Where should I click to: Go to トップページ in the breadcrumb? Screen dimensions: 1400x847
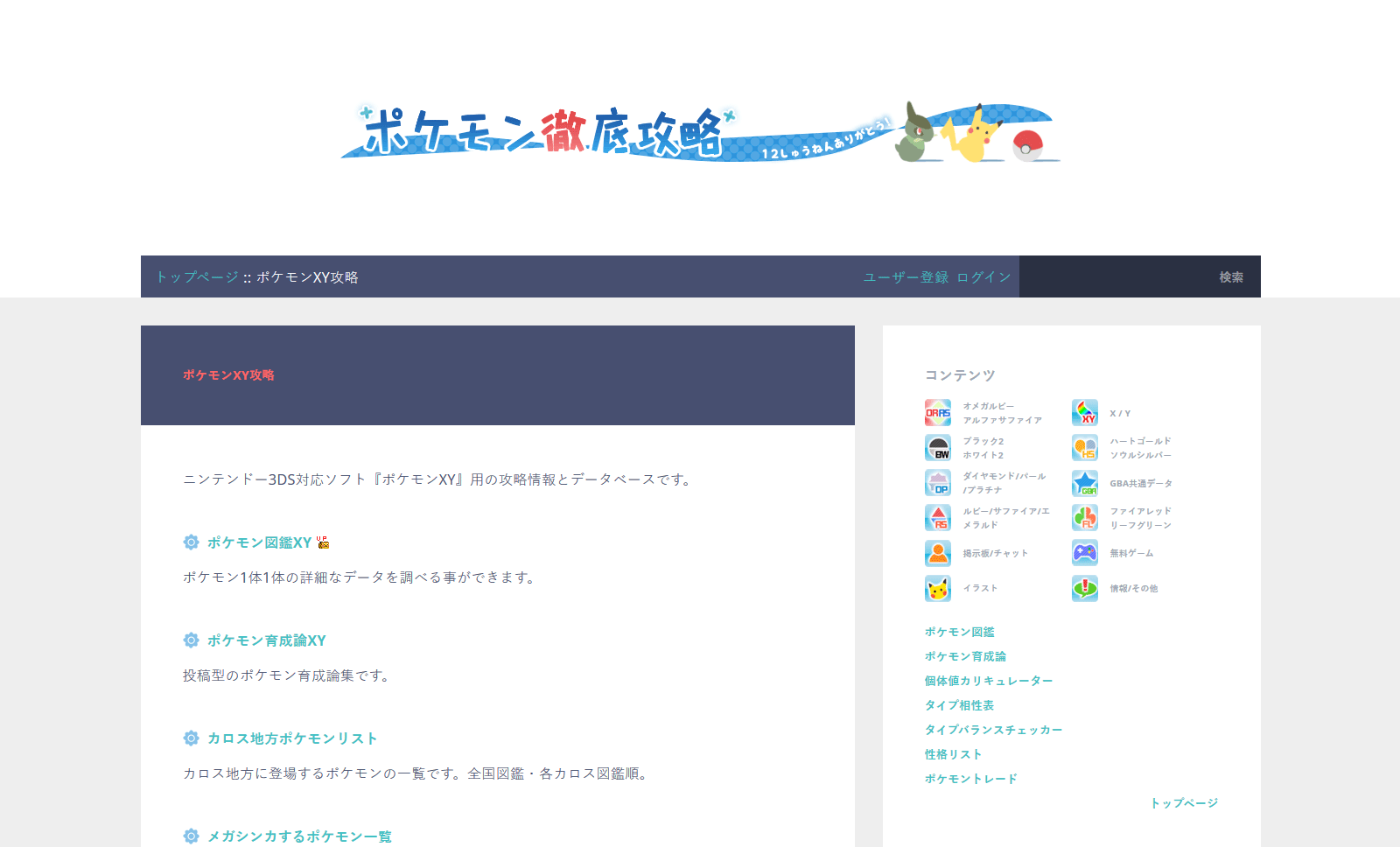pos(197,277)
